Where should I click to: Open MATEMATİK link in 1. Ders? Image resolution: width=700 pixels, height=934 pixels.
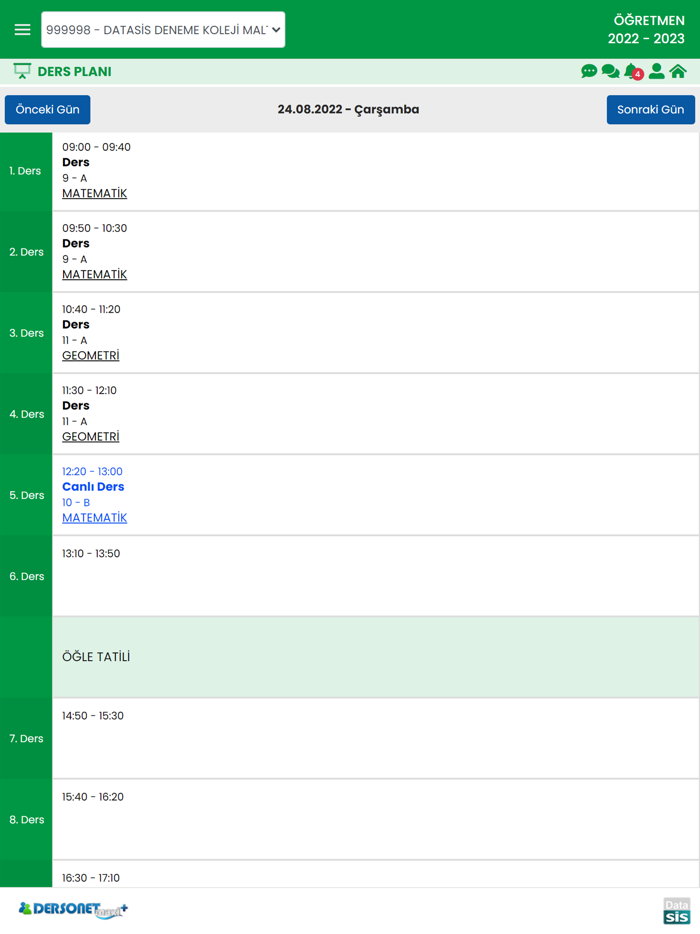point(95,194)
